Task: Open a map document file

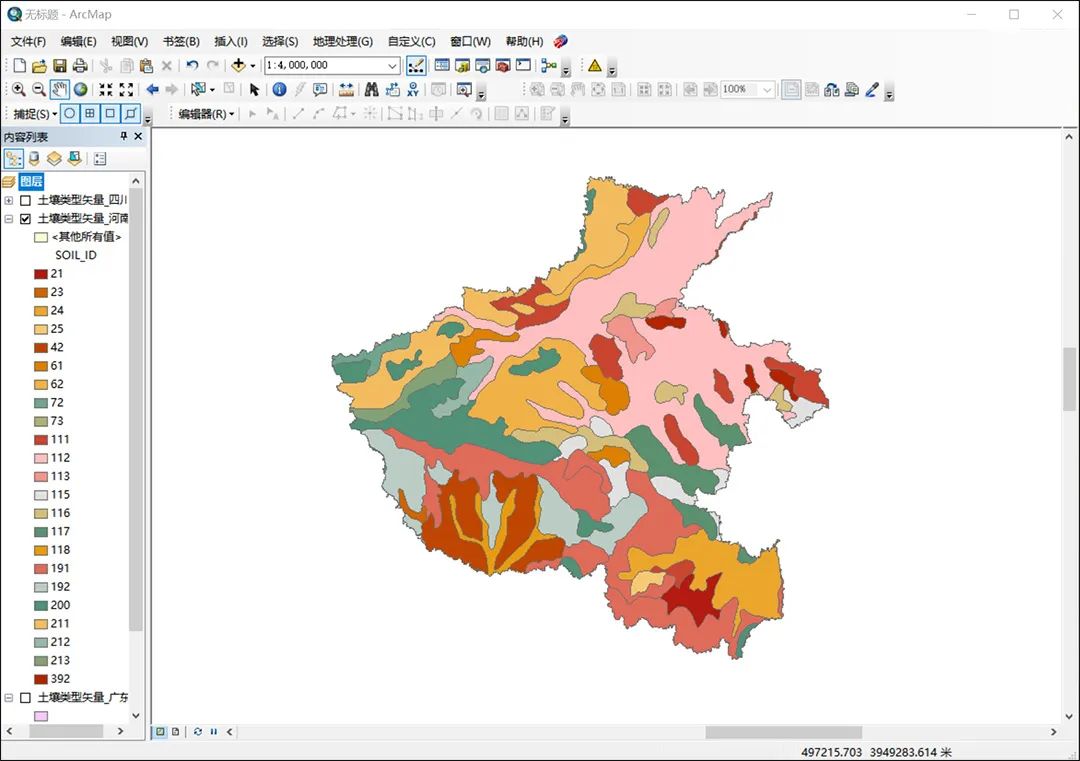Action: pos(39,65)
